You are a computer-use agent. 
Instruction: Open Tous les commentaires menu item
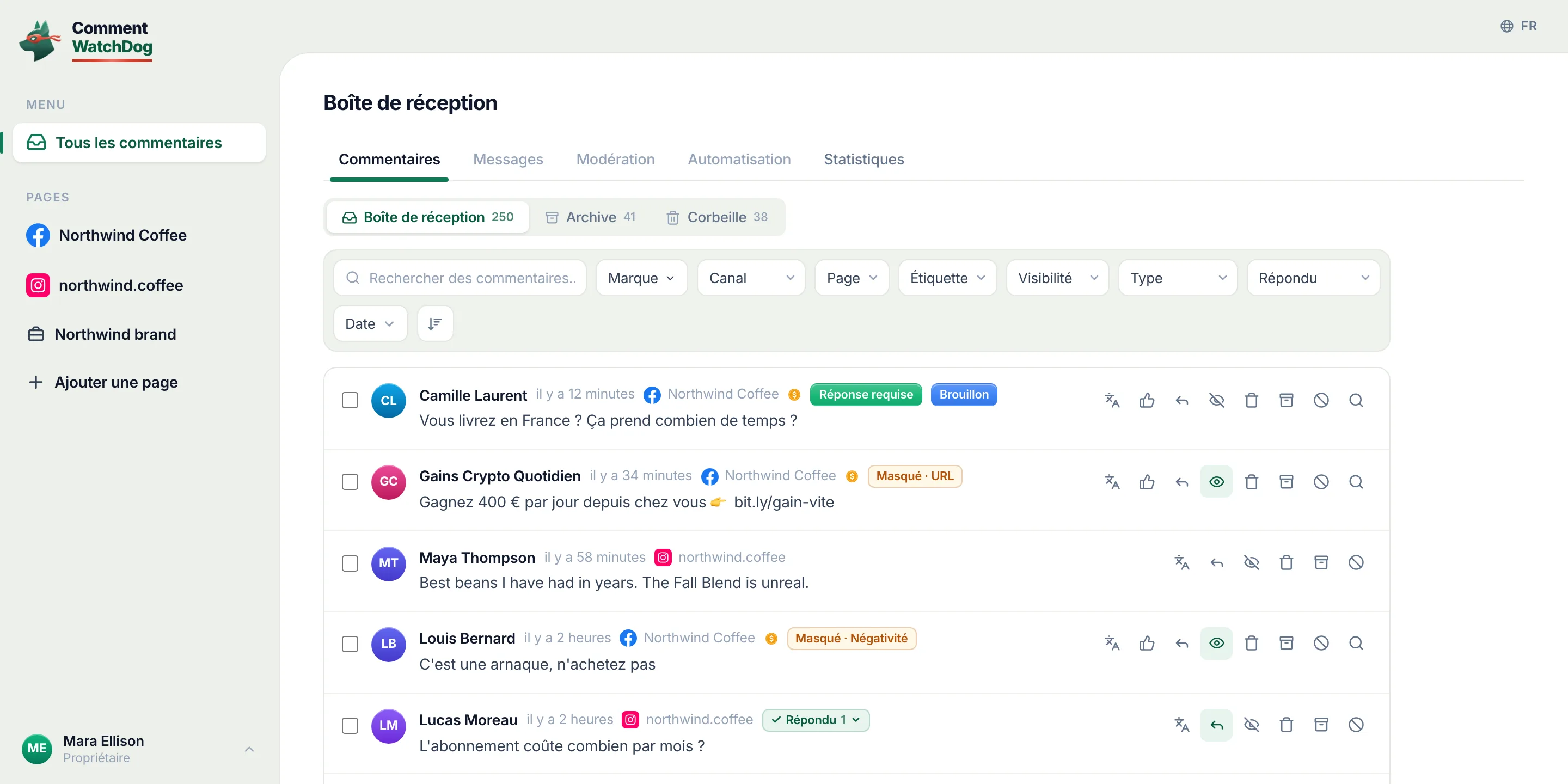139,143
